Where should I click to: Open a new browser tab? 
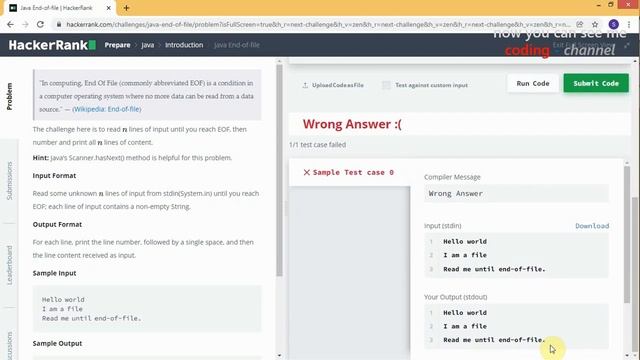pyautogui.click(x=126, y=8)
